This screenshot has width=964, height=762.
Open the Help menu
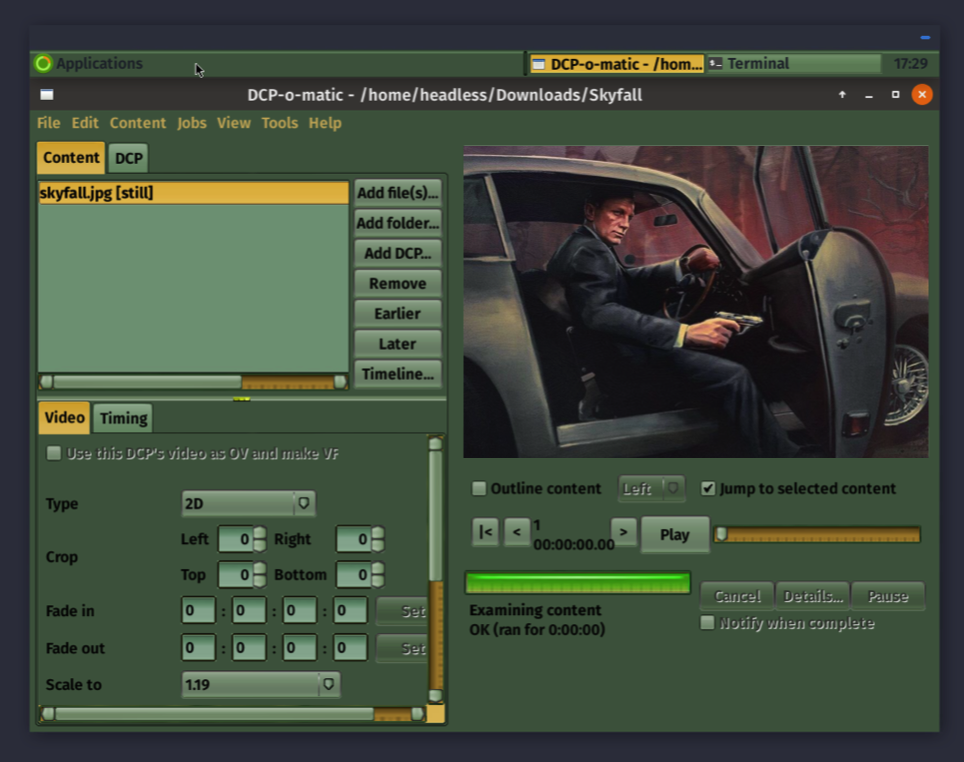[325, 123]
